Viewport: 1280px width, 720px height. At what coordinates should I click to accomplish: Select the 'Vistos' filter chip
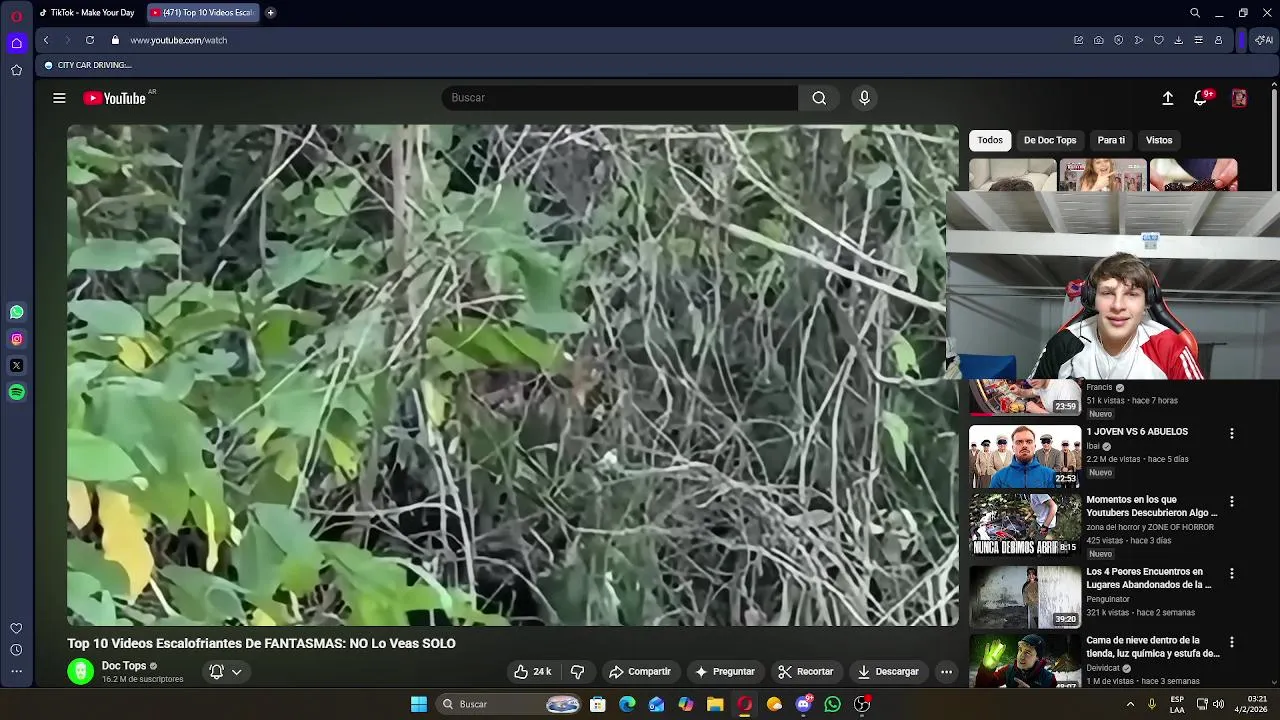(1159, 140)
